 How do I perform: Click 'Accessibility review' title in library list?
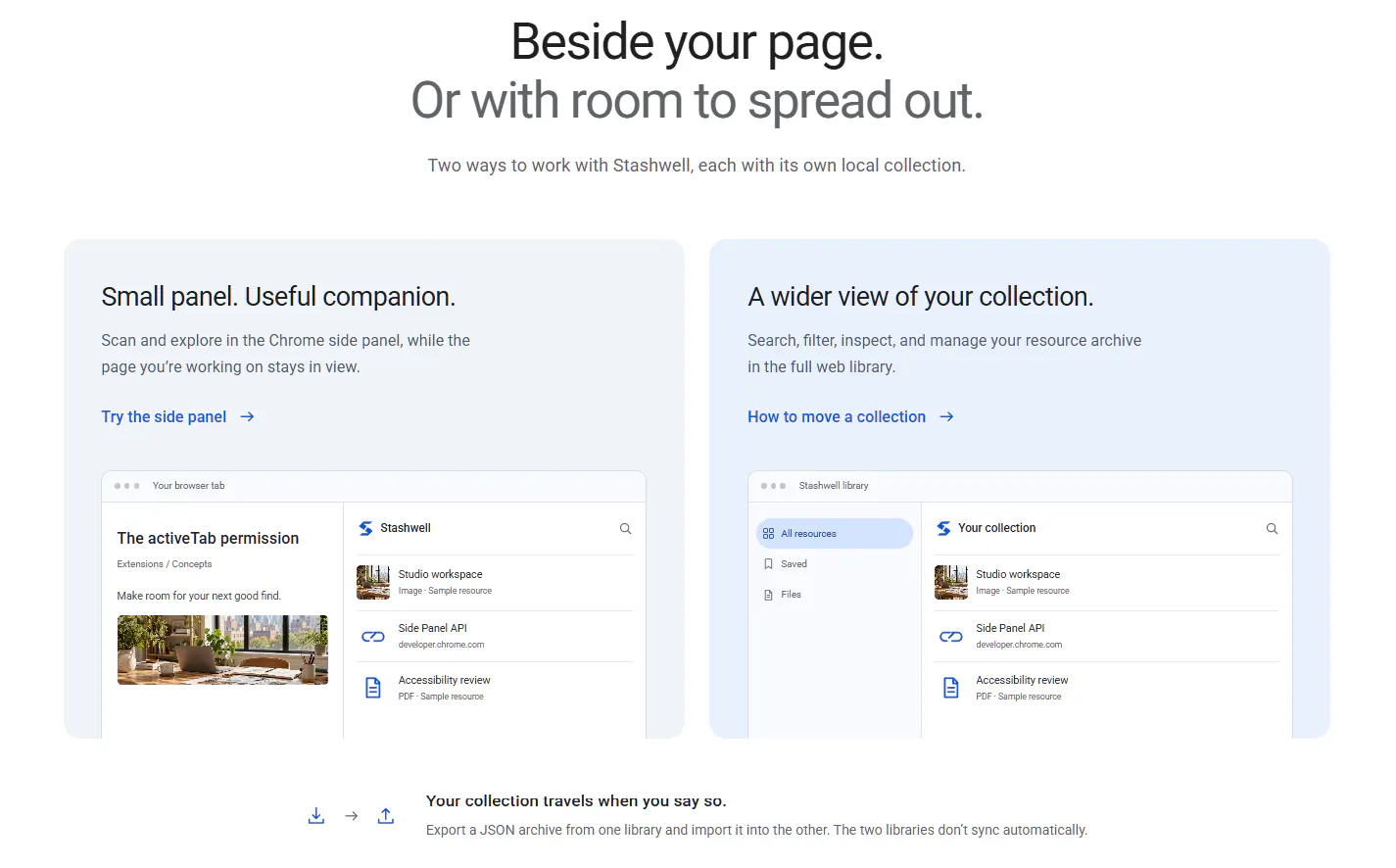point(1022,680)
